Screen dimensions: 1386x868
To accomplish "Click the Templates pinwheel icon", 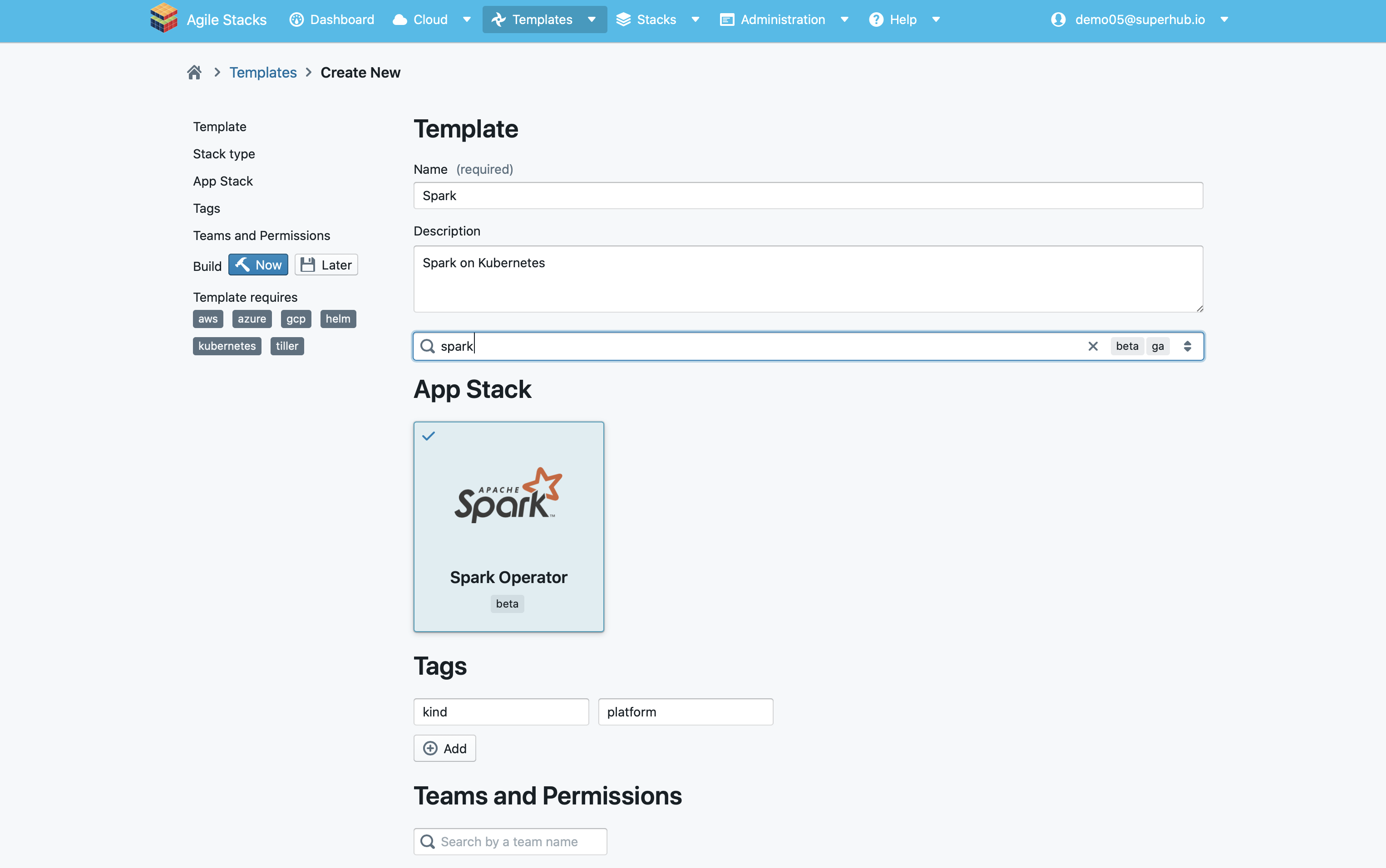I will 498,20.
